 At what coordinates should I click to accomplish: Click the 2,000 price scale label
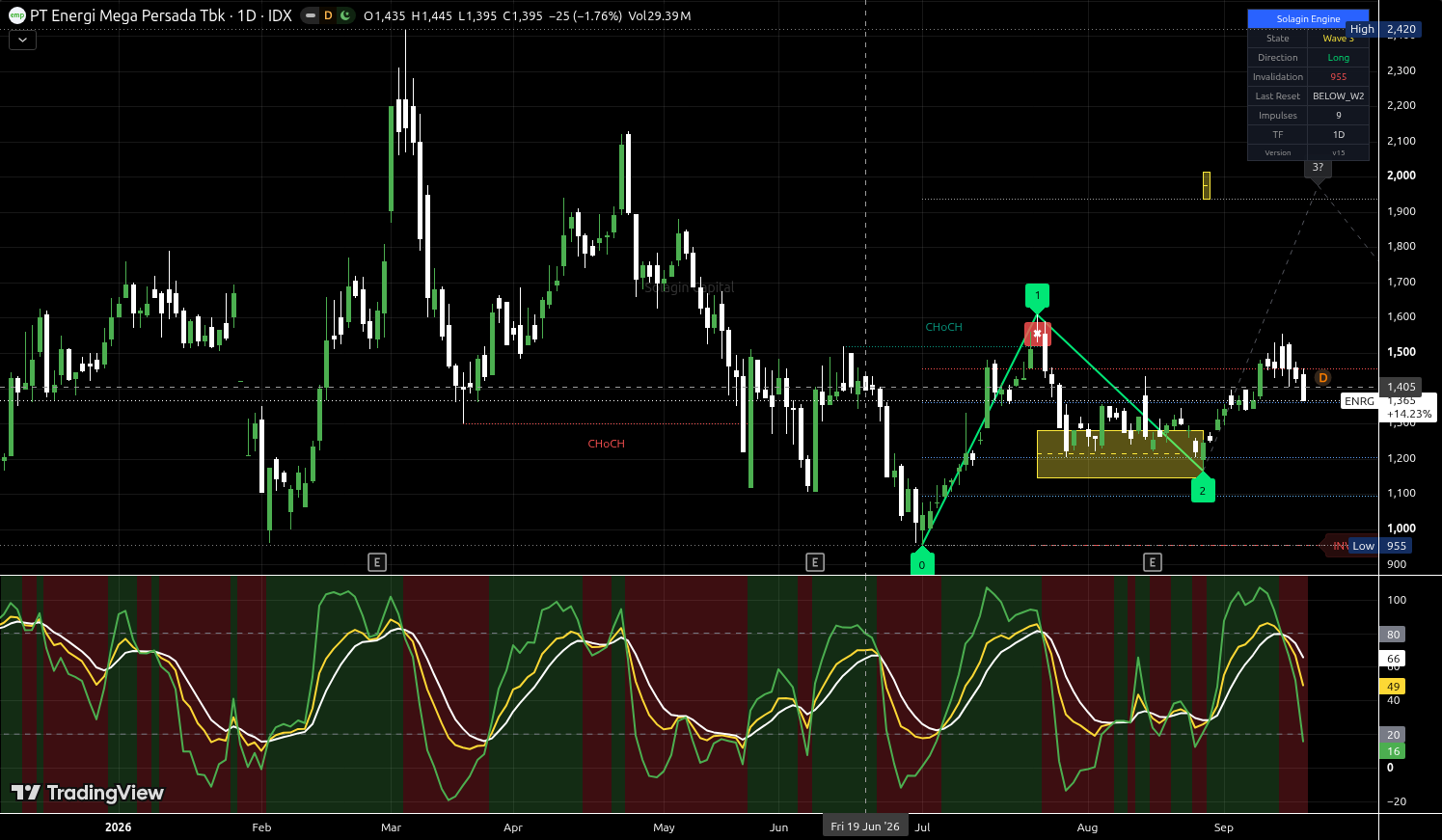(x=1401, y=176)
